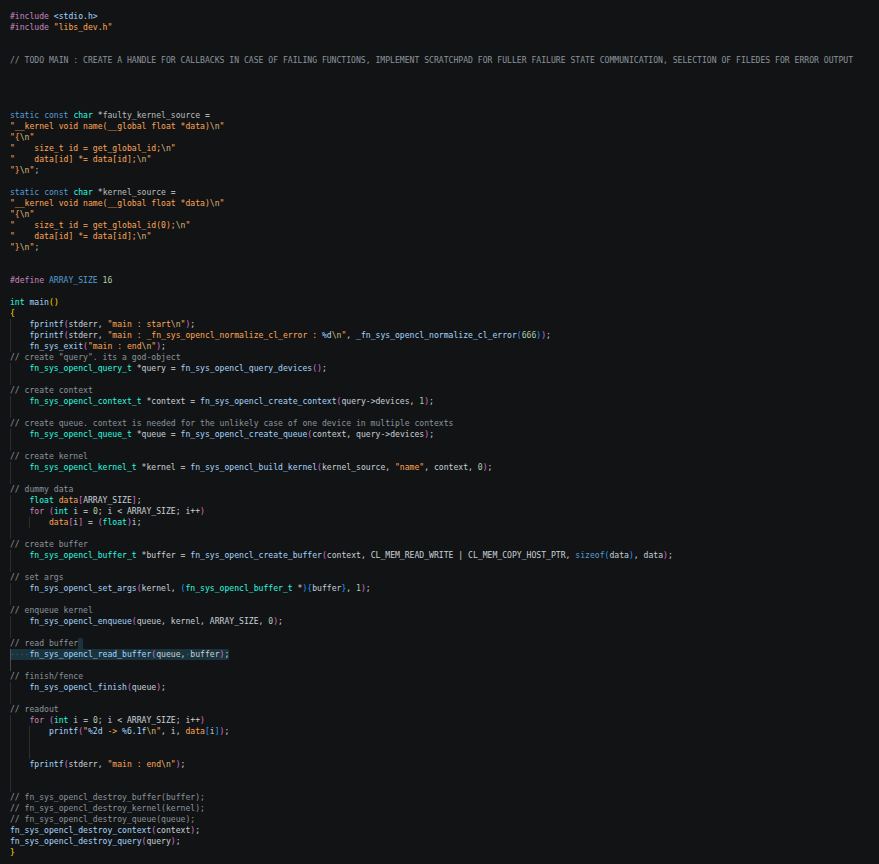This screenshot has width=879, height=864.
Task: Click comment 'create "query". its a god-object'
Action: tap(95, 357)
